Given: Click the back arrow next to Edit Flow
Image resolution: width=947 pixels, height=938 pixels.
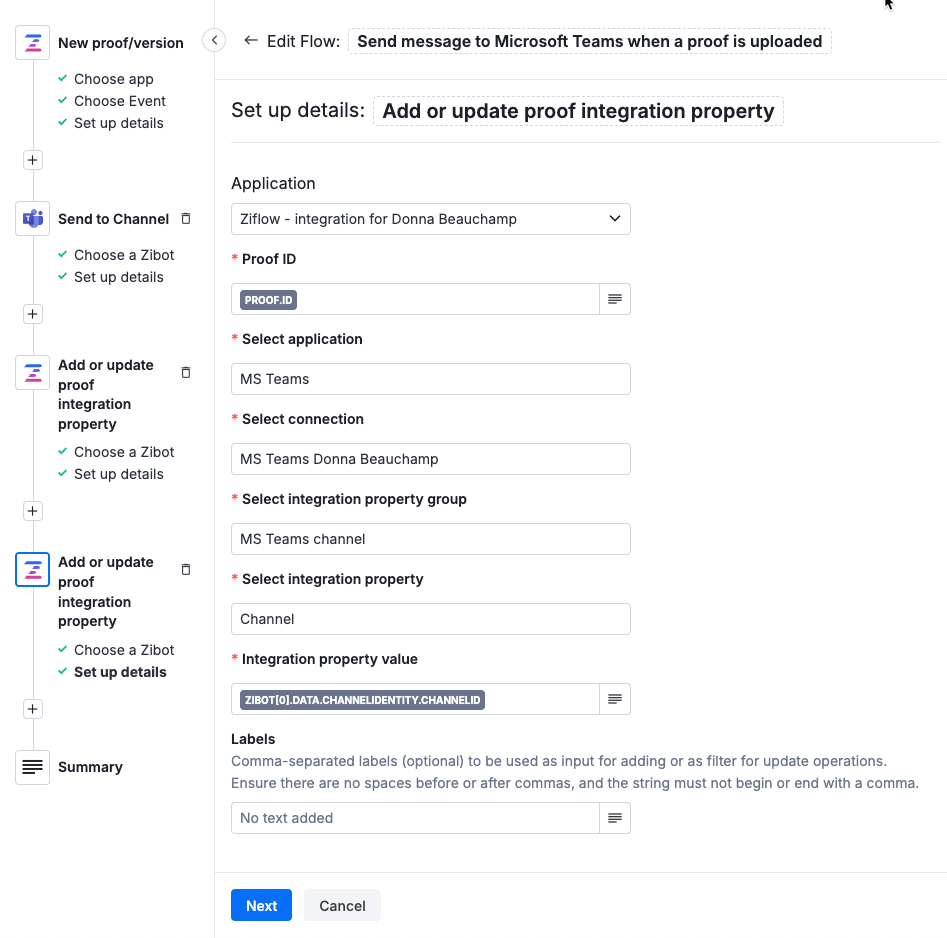Looking at the screenshot, I should click(x=249, y=41).
